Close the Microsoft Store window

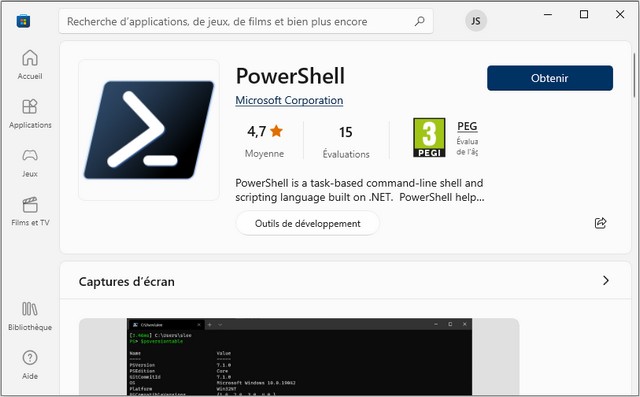pyautogui.click(x=620, y=15)
